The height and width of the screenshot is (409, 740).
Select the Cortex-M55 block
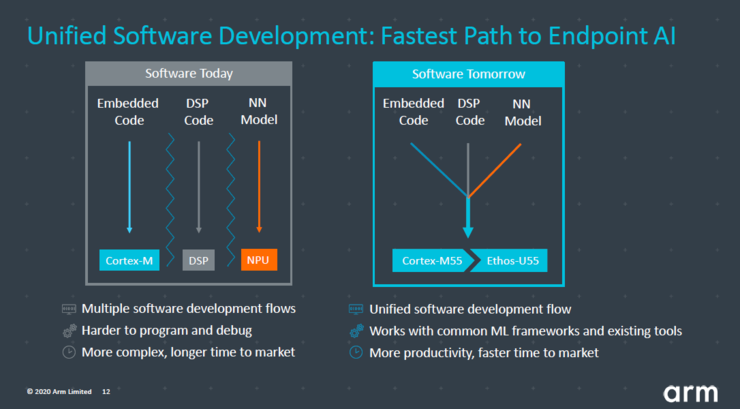[432, 261]
